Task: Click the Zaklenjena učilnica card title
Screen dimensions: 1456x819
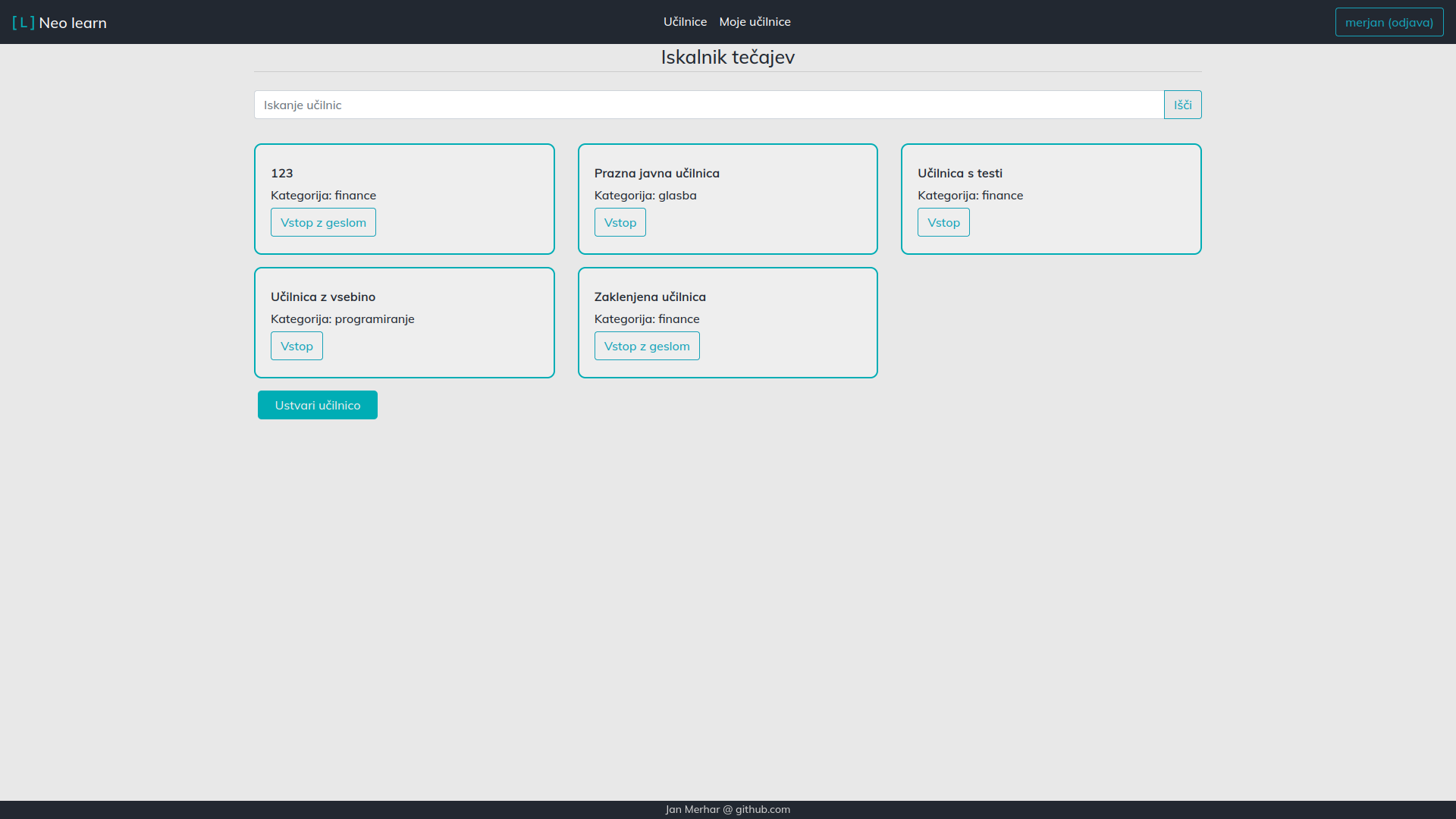Action: click(x=650, y=297)
